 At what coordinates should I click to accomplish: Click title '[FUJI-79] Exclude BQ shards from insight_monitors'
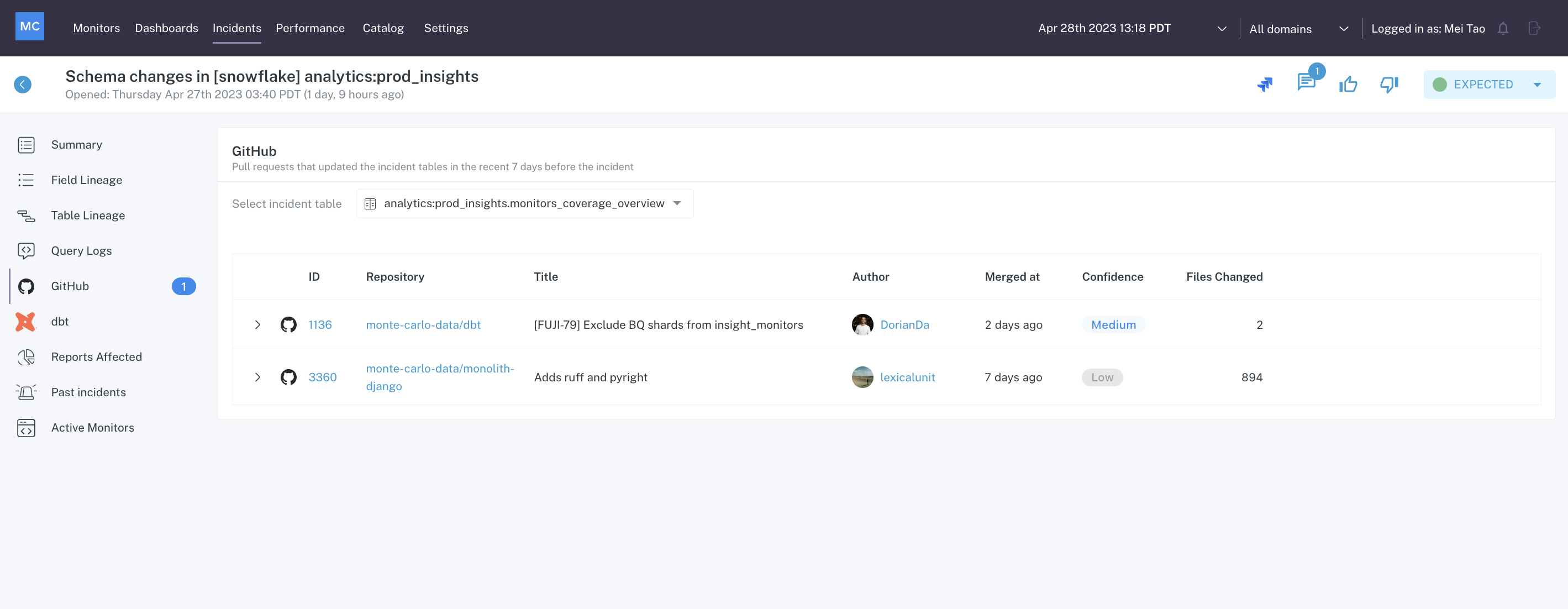[669, 324]
